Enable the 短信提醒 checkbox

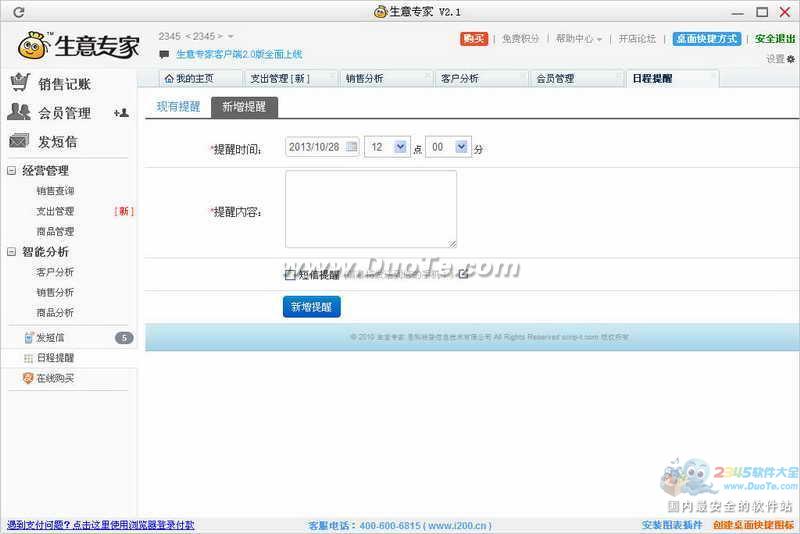click(x=290, y=275)
